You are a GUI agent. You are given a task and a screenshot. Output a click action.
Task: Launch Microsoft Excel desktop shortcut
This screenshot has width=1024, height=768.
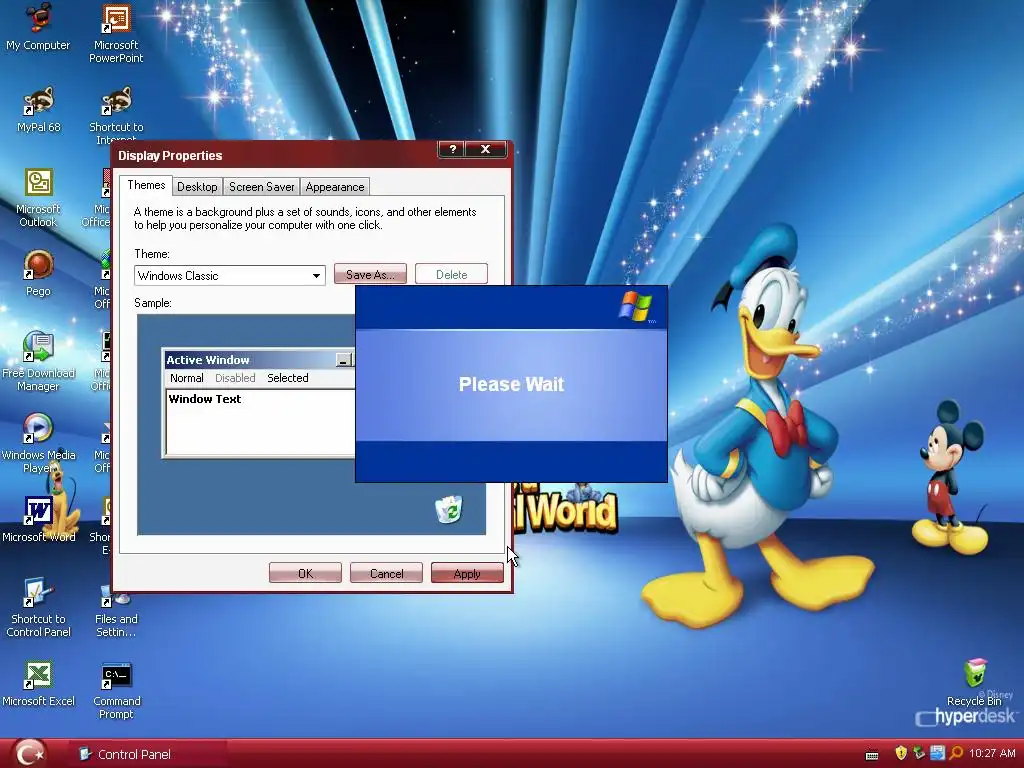pos(39,683)
